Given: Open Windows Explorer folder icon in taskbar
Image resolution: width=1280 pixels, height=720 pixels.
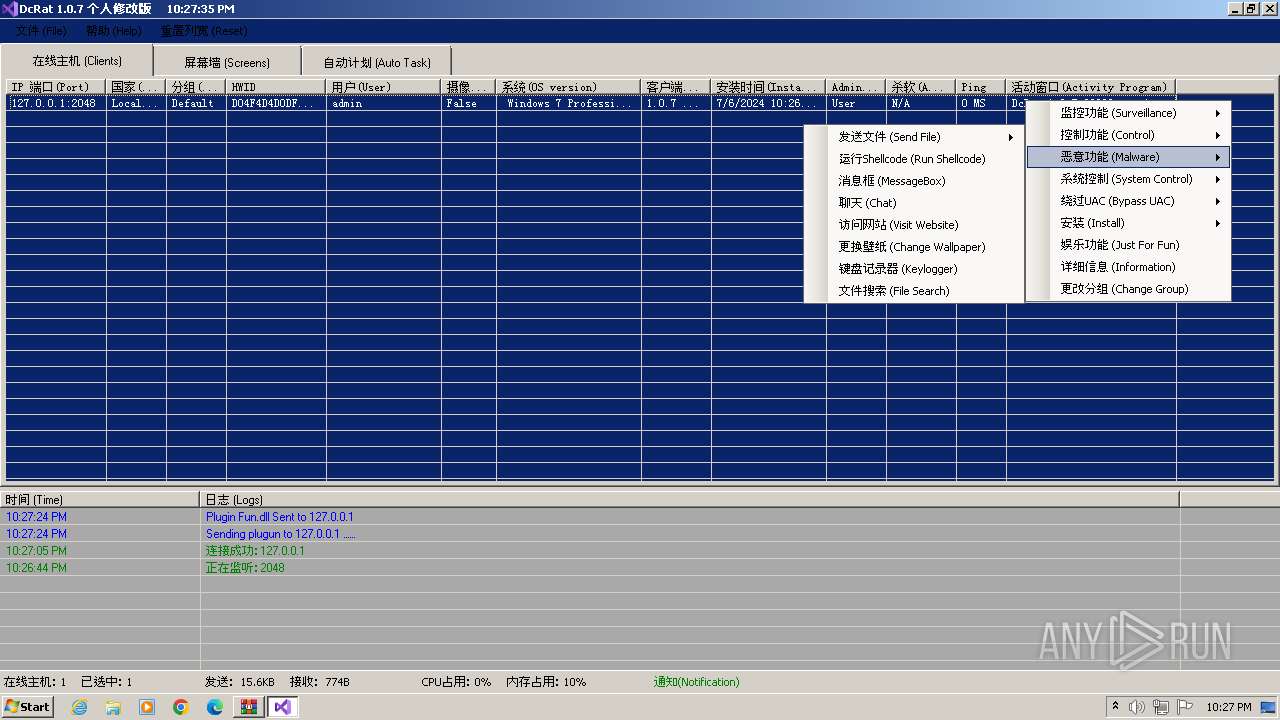Looking at the screenshot, I should (113, 707).
